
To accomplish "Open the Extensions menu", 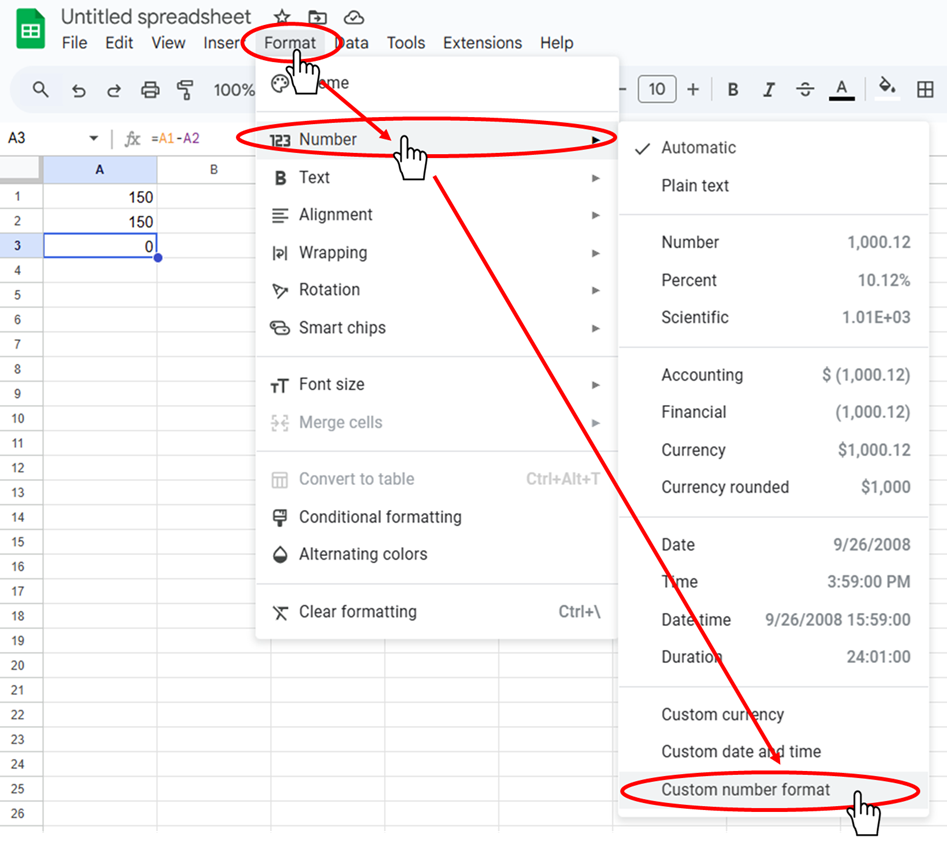I will click(482, 43).
